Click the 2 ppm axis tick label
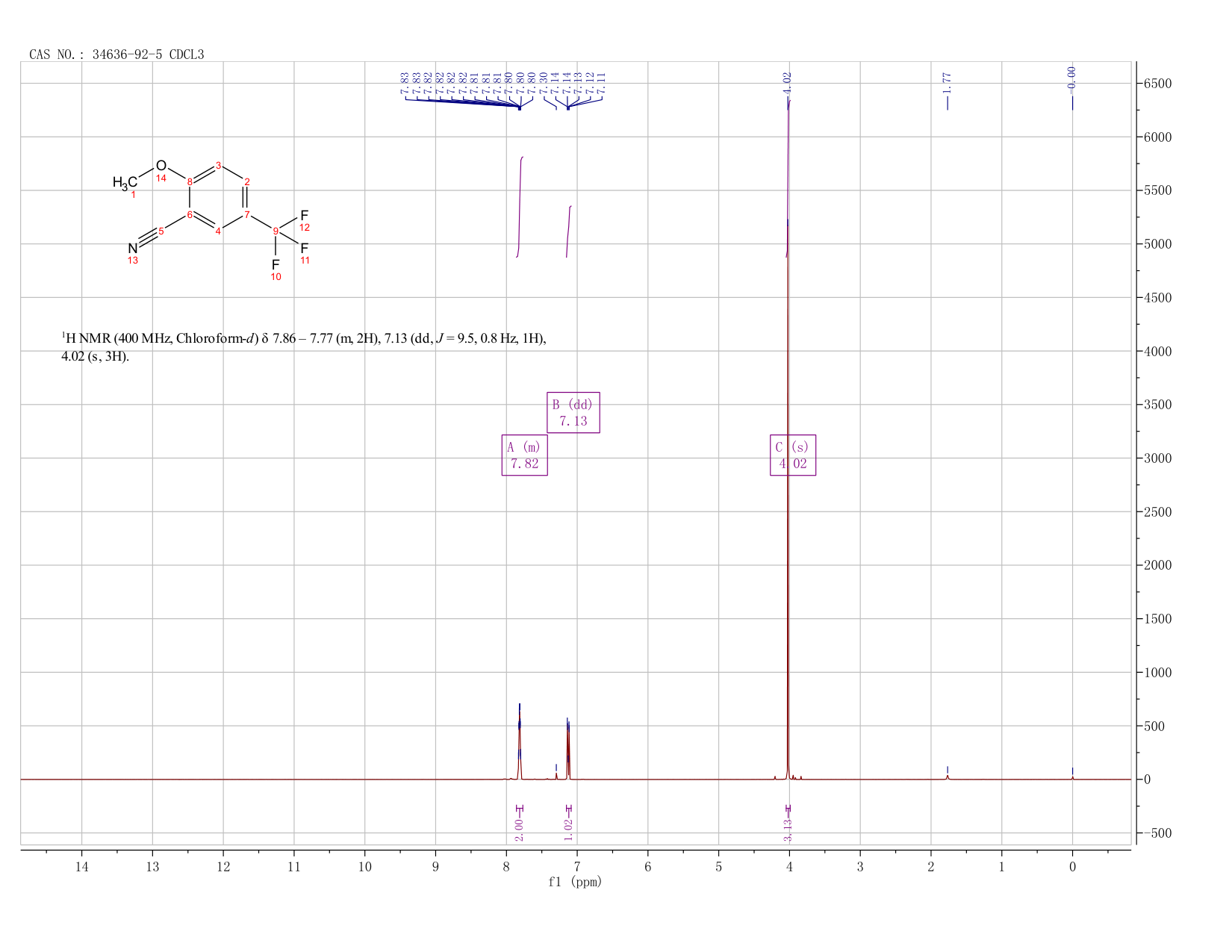 click(930, 866)
